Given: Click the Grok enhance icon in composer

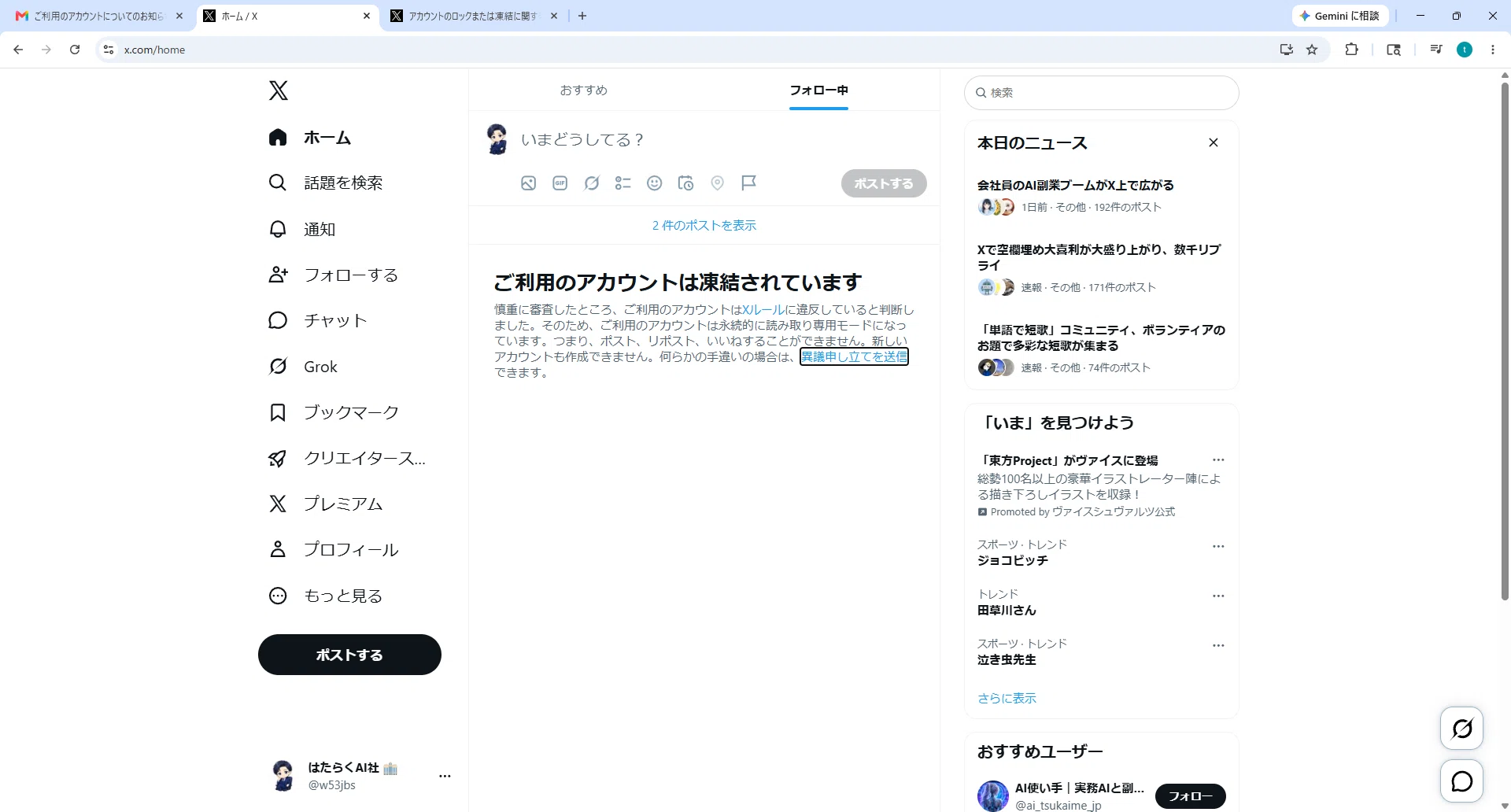Looking at the screenshot, I should 591,183.
